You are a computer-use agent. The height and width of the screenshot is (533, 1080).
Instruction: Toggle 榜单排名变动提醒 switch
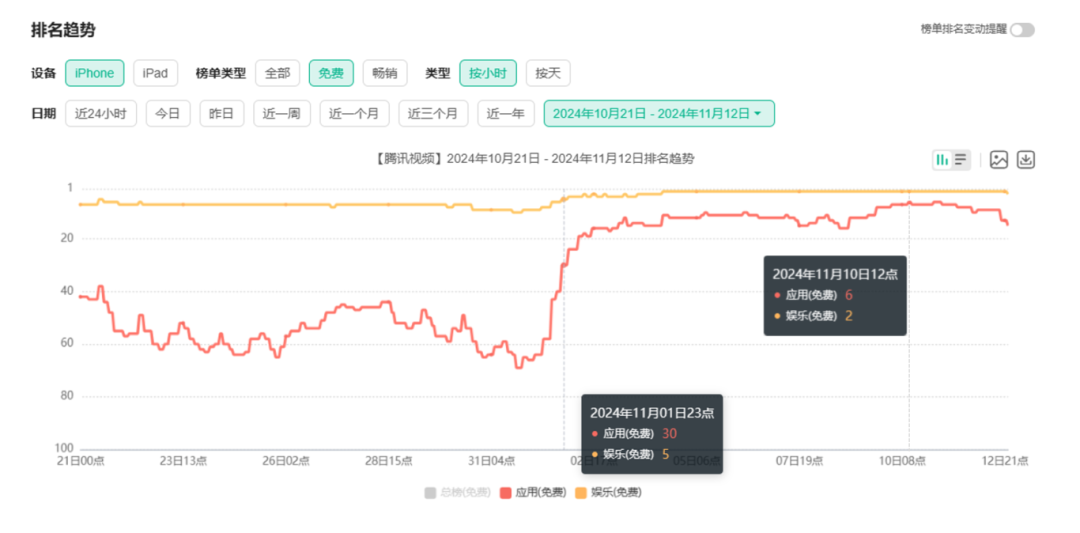point(1023,30)
